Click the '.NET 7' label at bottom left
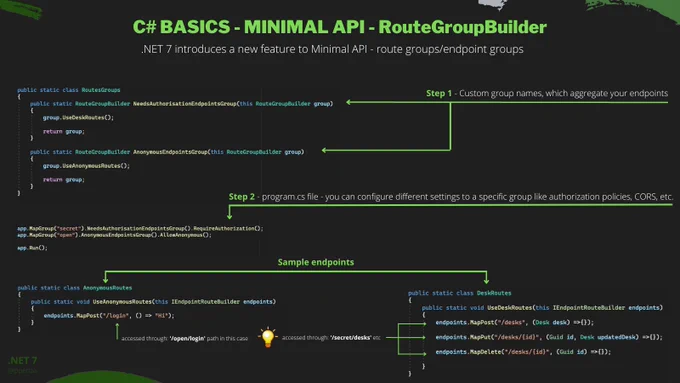680x383 pixels. [23, 360]
